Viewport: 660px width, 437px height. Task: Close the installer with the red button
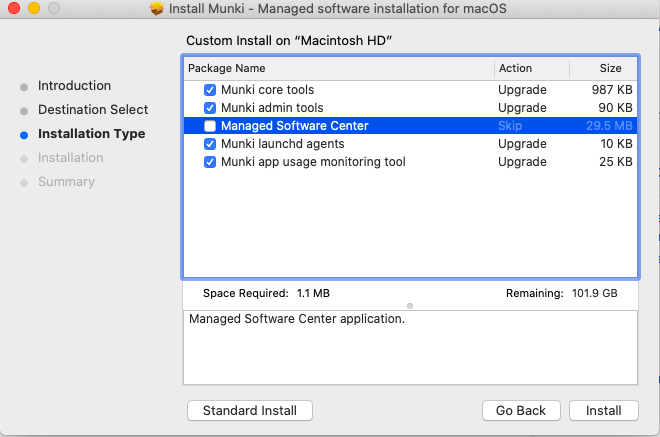pos(14,8)
